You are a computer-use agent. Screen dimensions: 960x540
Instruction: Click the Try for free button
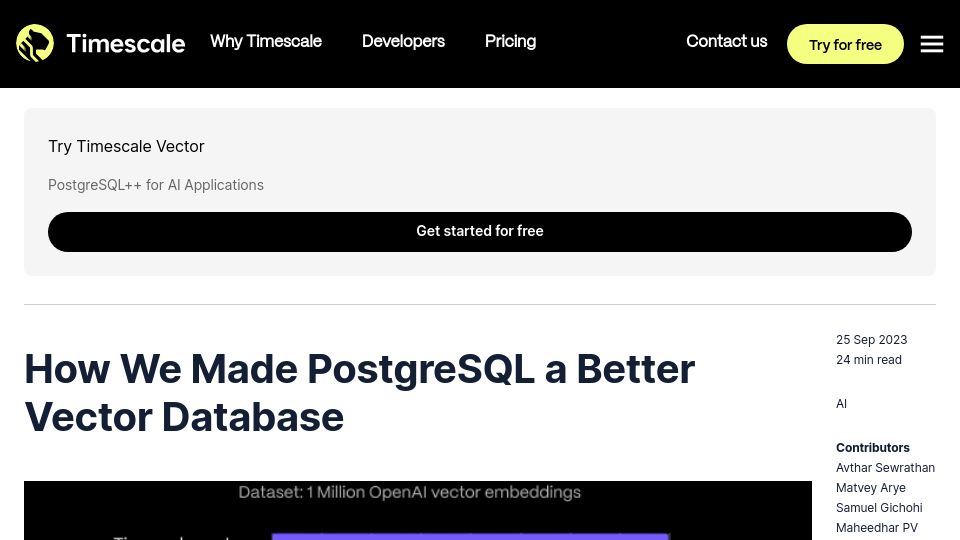click(845, 44)
